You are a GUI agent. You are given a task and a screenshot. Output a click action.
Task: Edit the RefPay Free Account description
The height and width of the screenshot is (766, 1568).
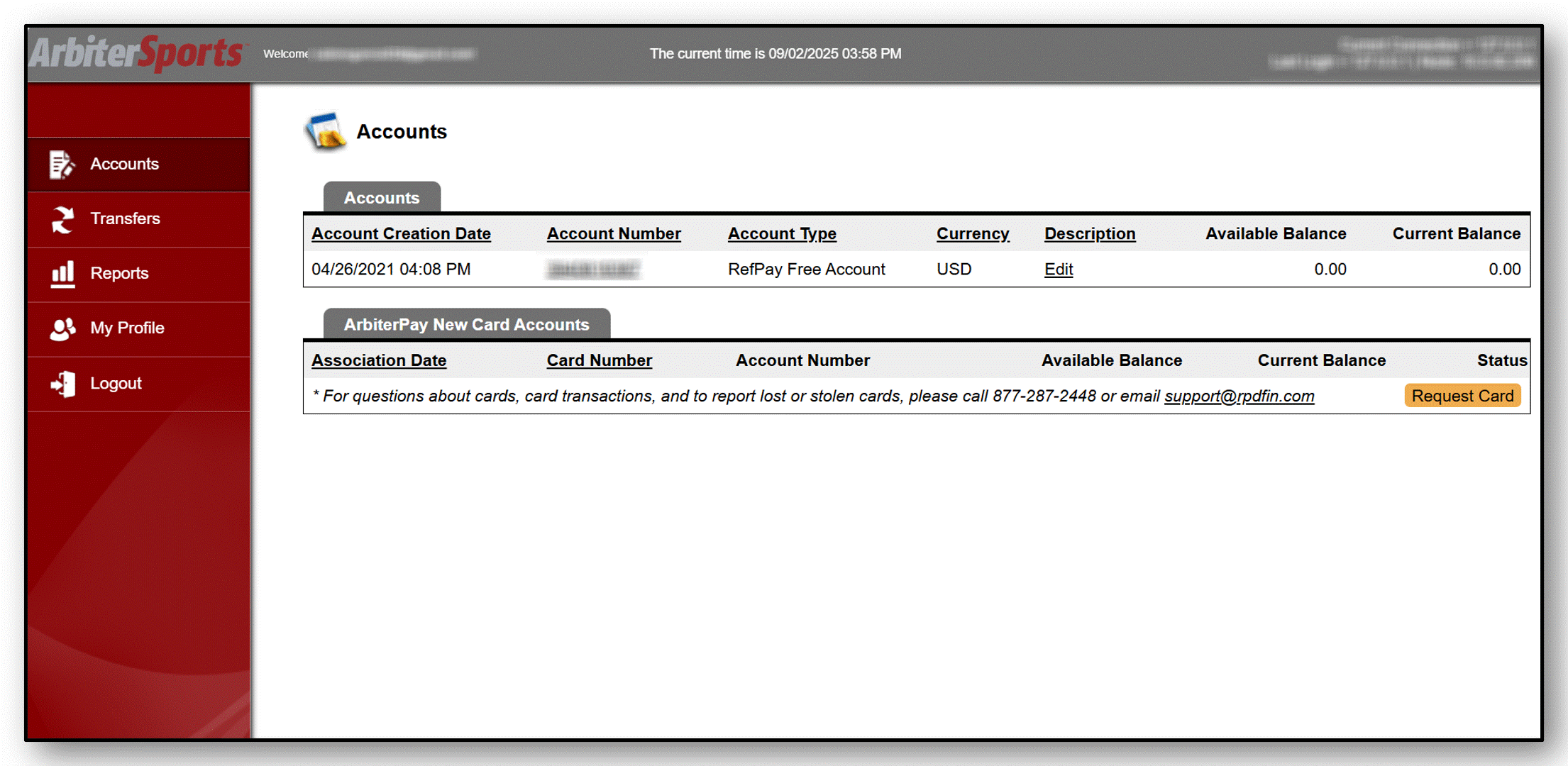pyautogui.click(x=1058, y=270)
